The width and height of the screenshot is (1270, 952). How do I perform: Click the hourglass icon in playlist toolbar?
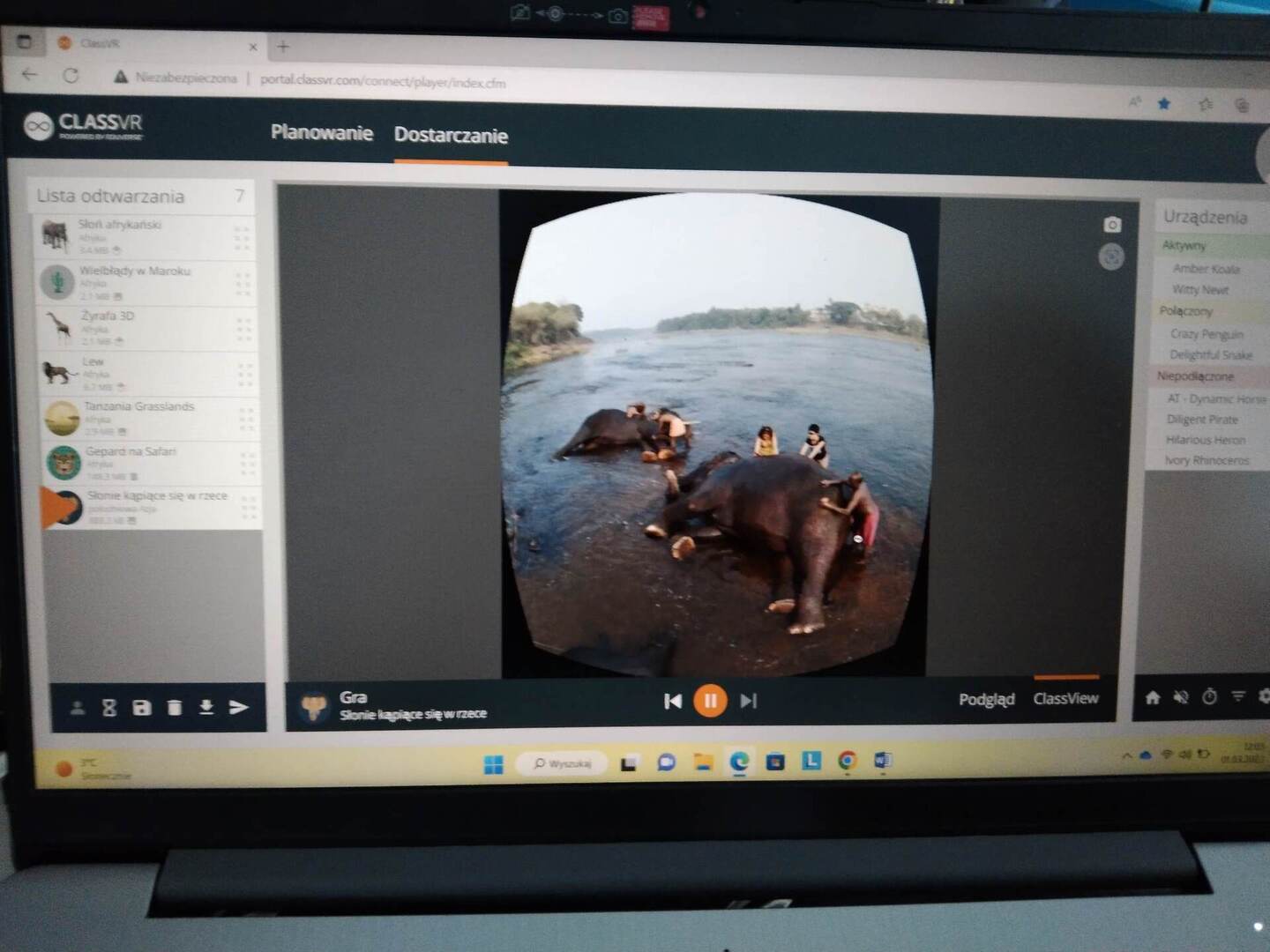click(x=109, y=708)
